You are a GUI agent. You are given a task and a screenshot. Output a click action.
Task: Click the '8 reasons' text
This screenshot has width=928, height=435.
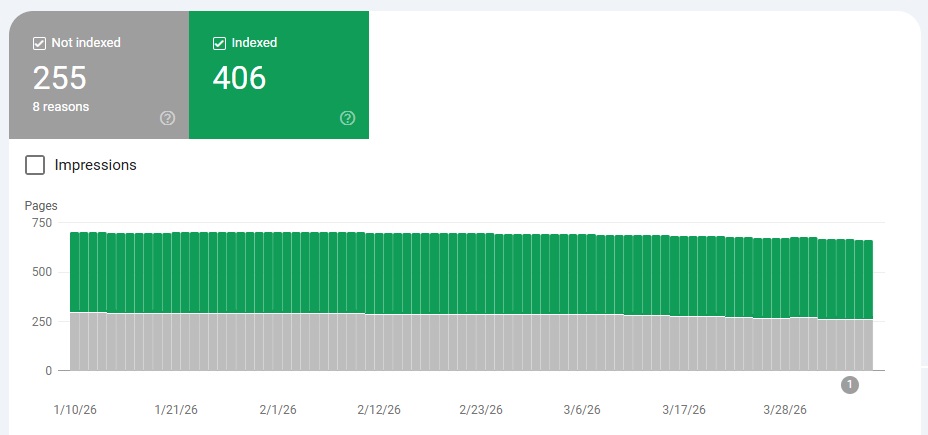61,107
